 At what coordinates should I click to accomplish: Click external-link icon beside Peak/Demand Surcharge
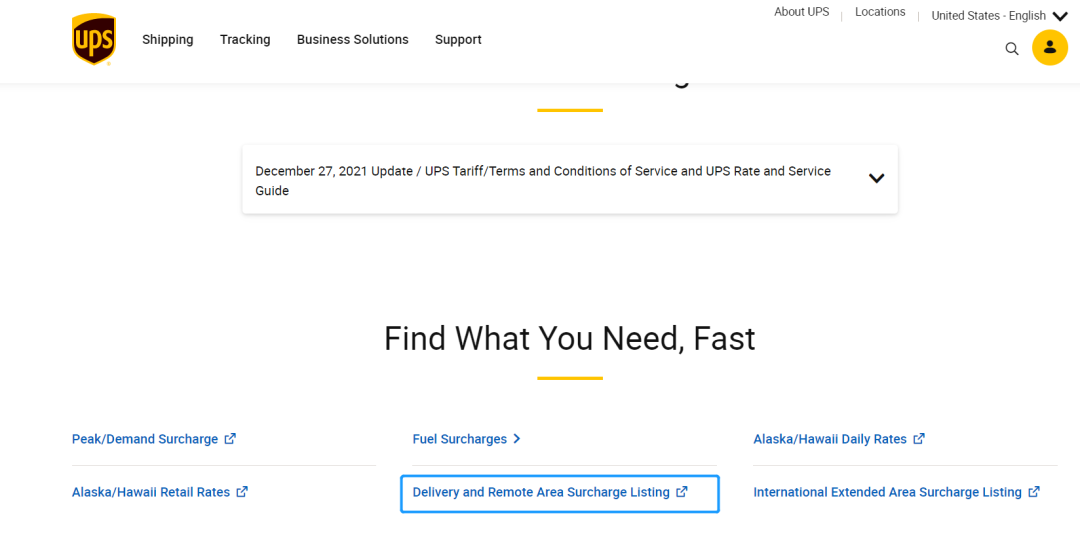point(230,439)
